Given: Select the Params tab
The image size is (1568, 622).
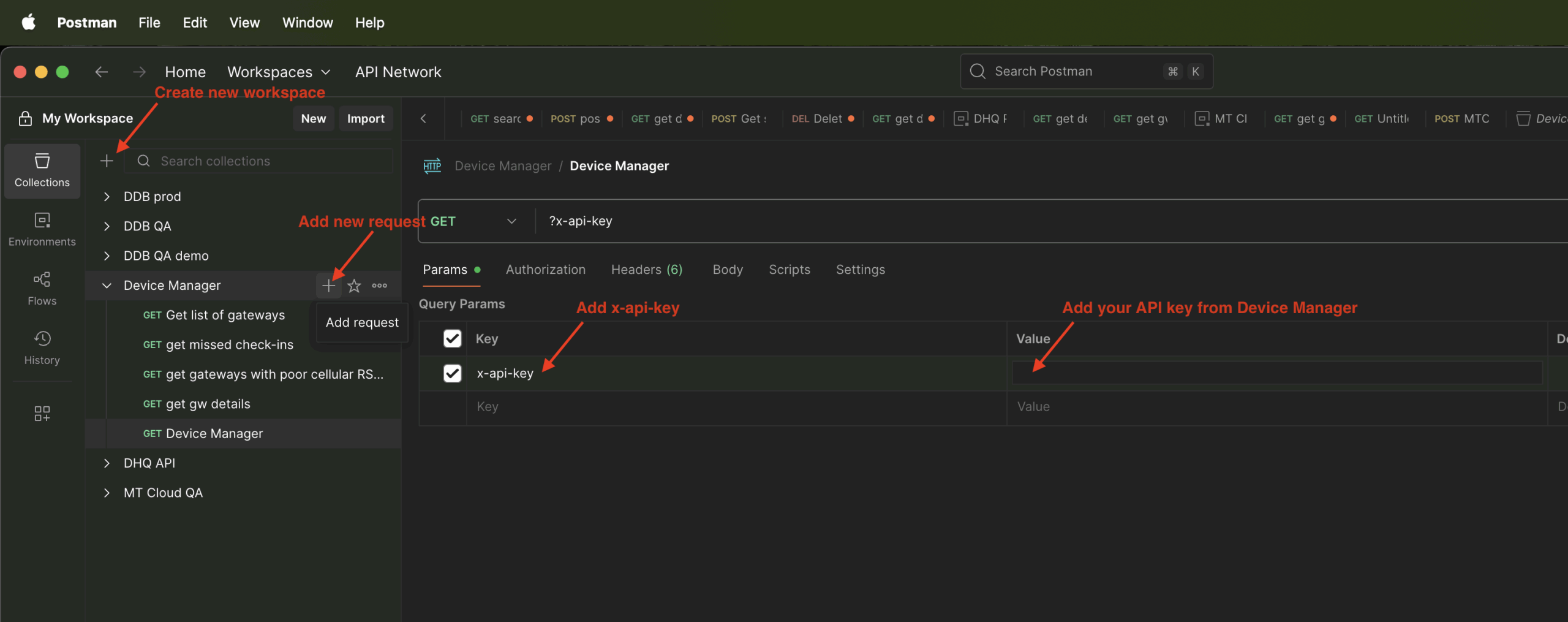Looking at the screenshot, I should tap(451, 270).
